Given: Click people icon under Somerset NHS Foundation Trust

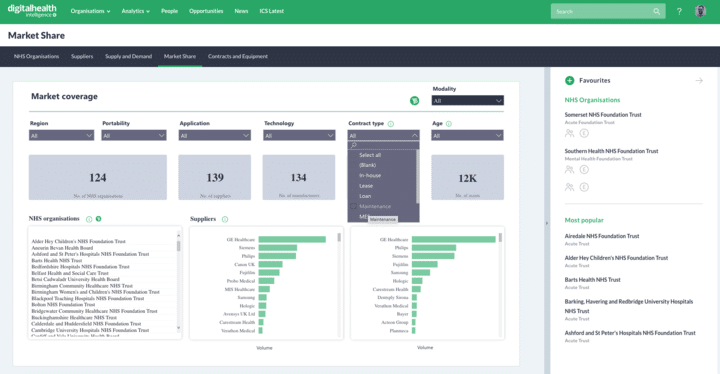Looking at the screenshot, I should (x=569, y=133).
